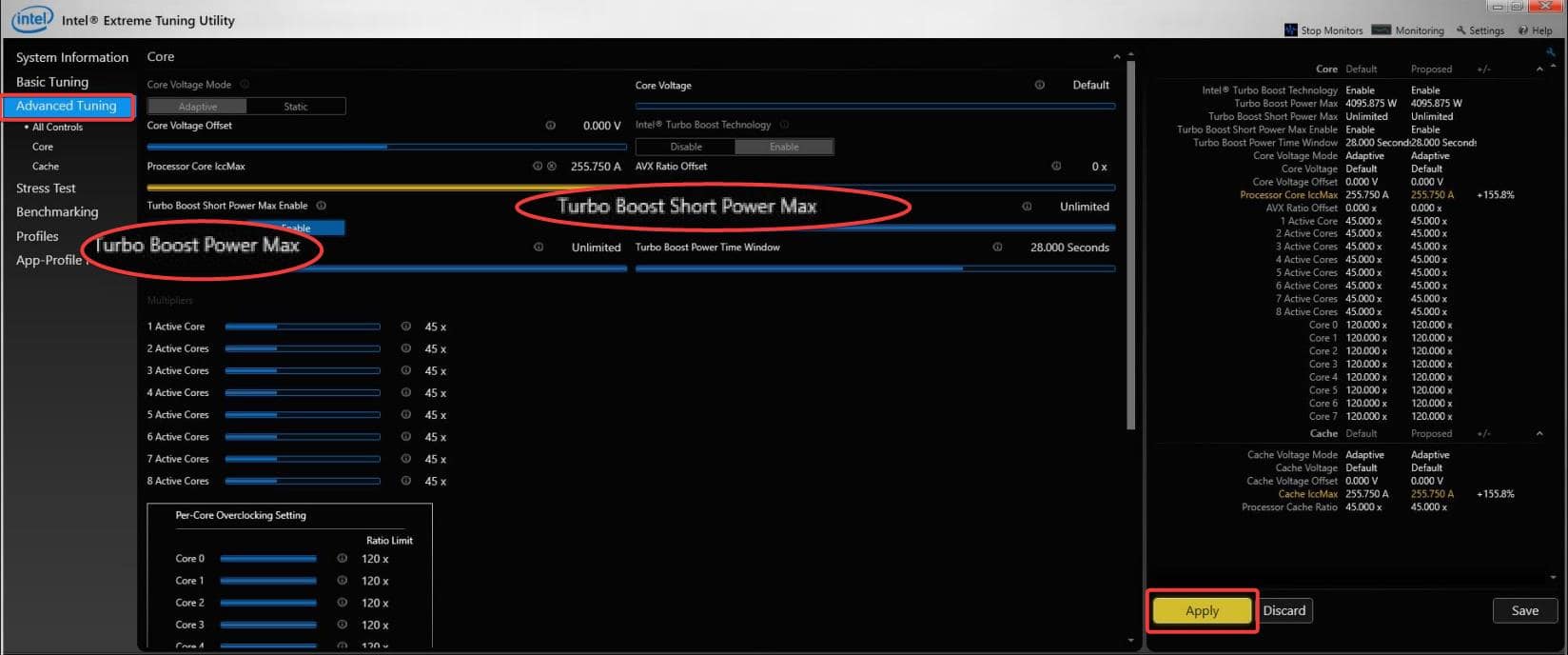Open the Help question mark icon
The image size is (1568, 655).
1523,30
